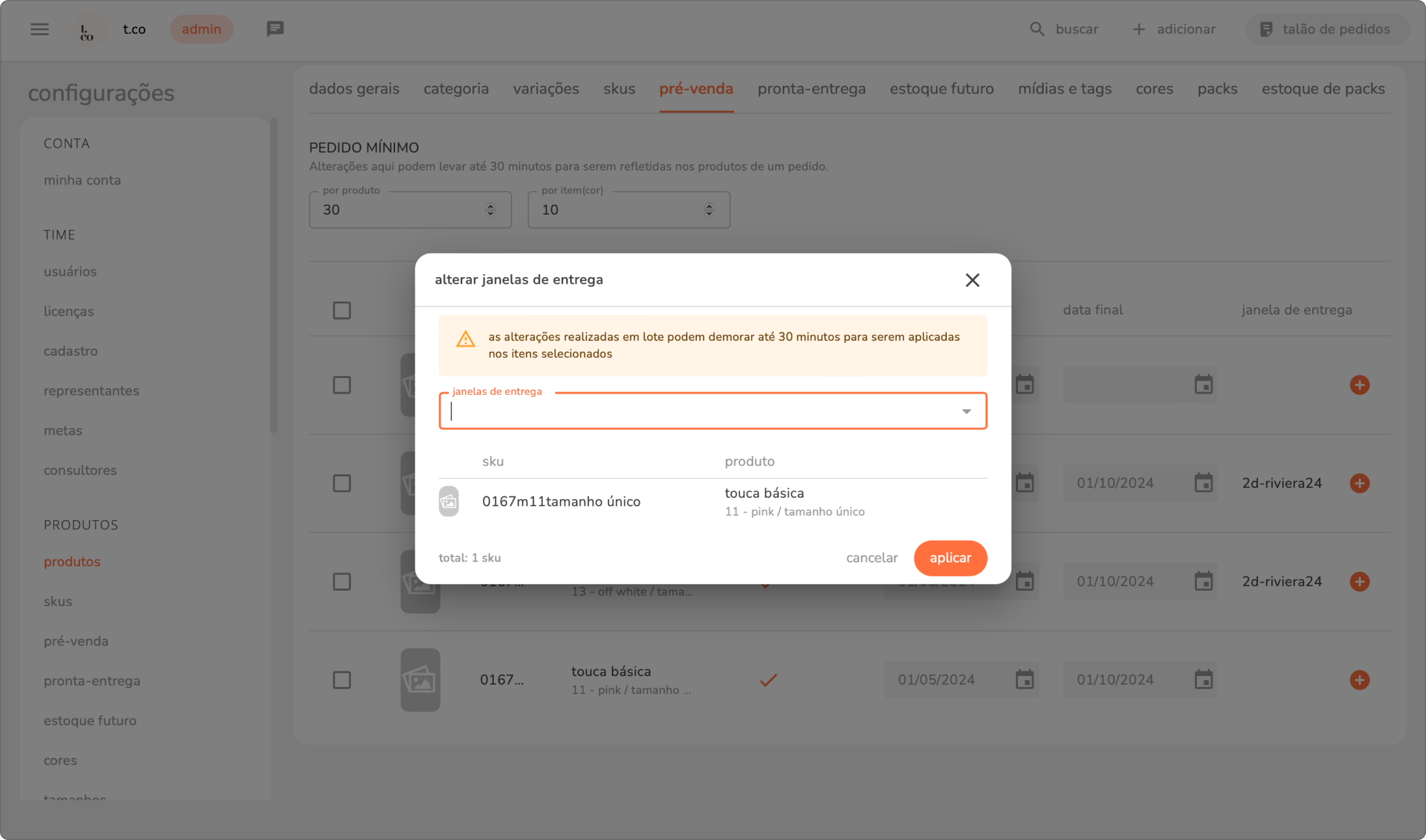Image resolution: width=1426 pixels, height=840 pixels.
Task: Open calendar for 01/10/2024 in last row
Action: click(1203, 679)
